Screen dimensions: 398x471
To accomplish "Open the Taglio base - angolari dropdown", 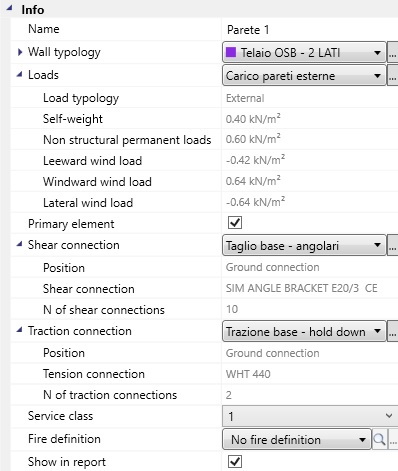I will tap(304, 246).
